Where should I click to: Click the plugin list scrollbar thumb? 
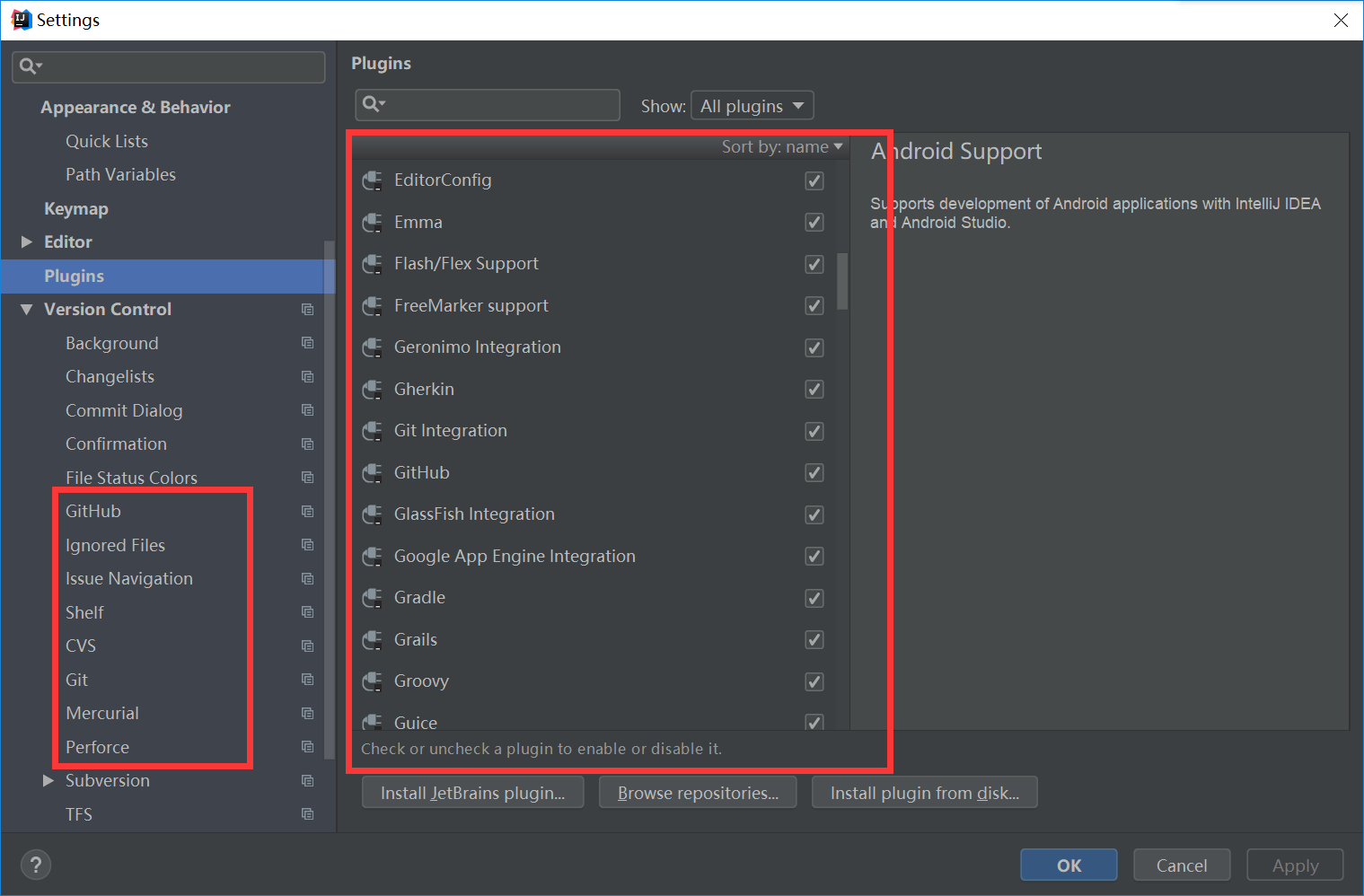842,281
